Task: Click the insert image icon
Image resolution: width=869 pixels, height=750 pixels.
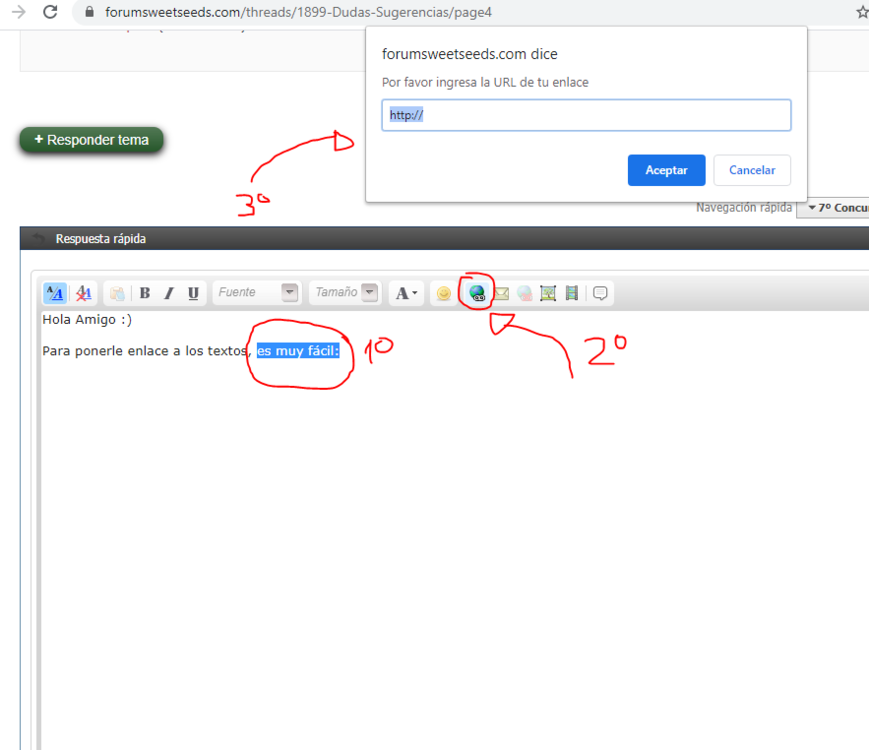Action: point(548,293)
